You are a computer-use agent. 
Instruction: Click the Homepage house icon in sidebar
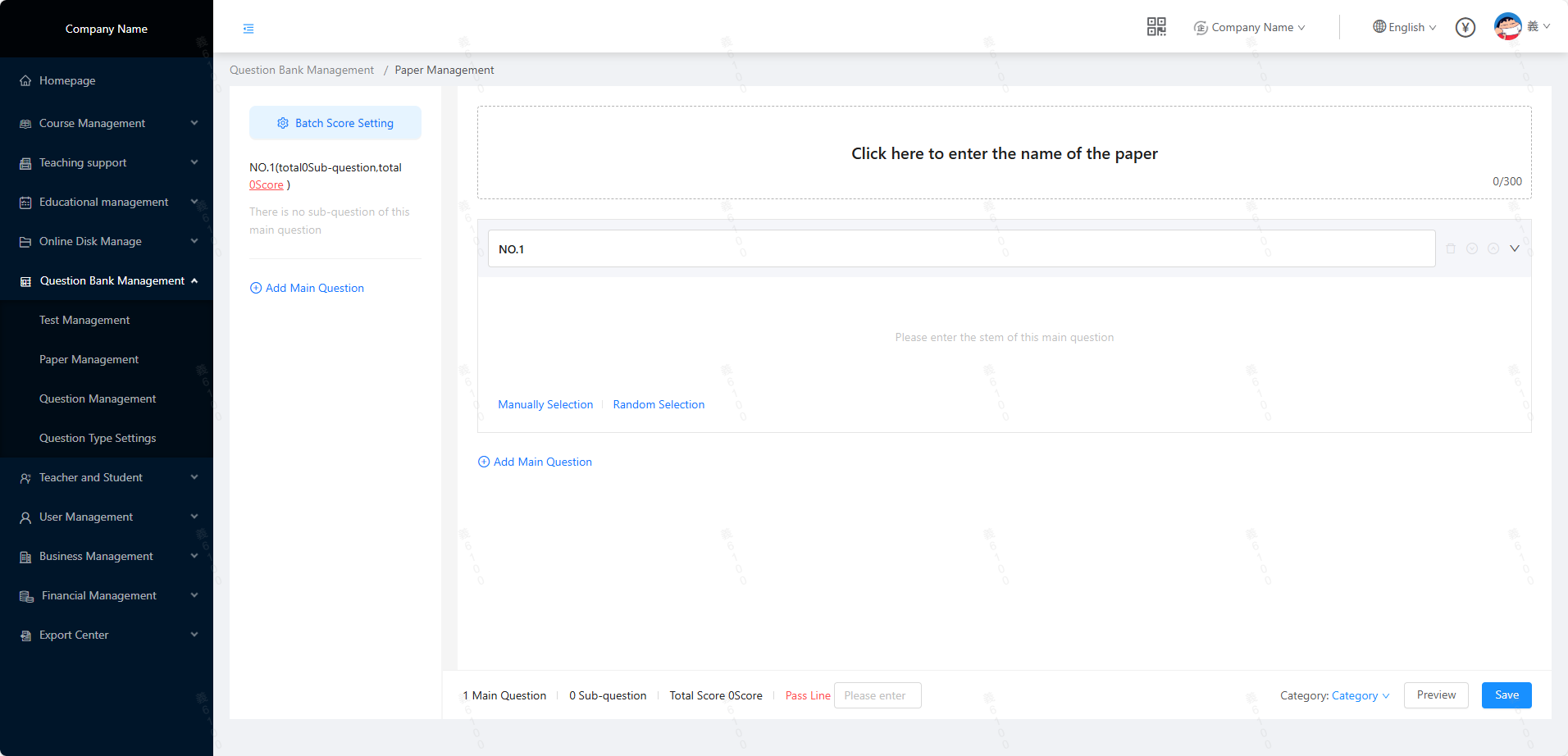[25, 81]
